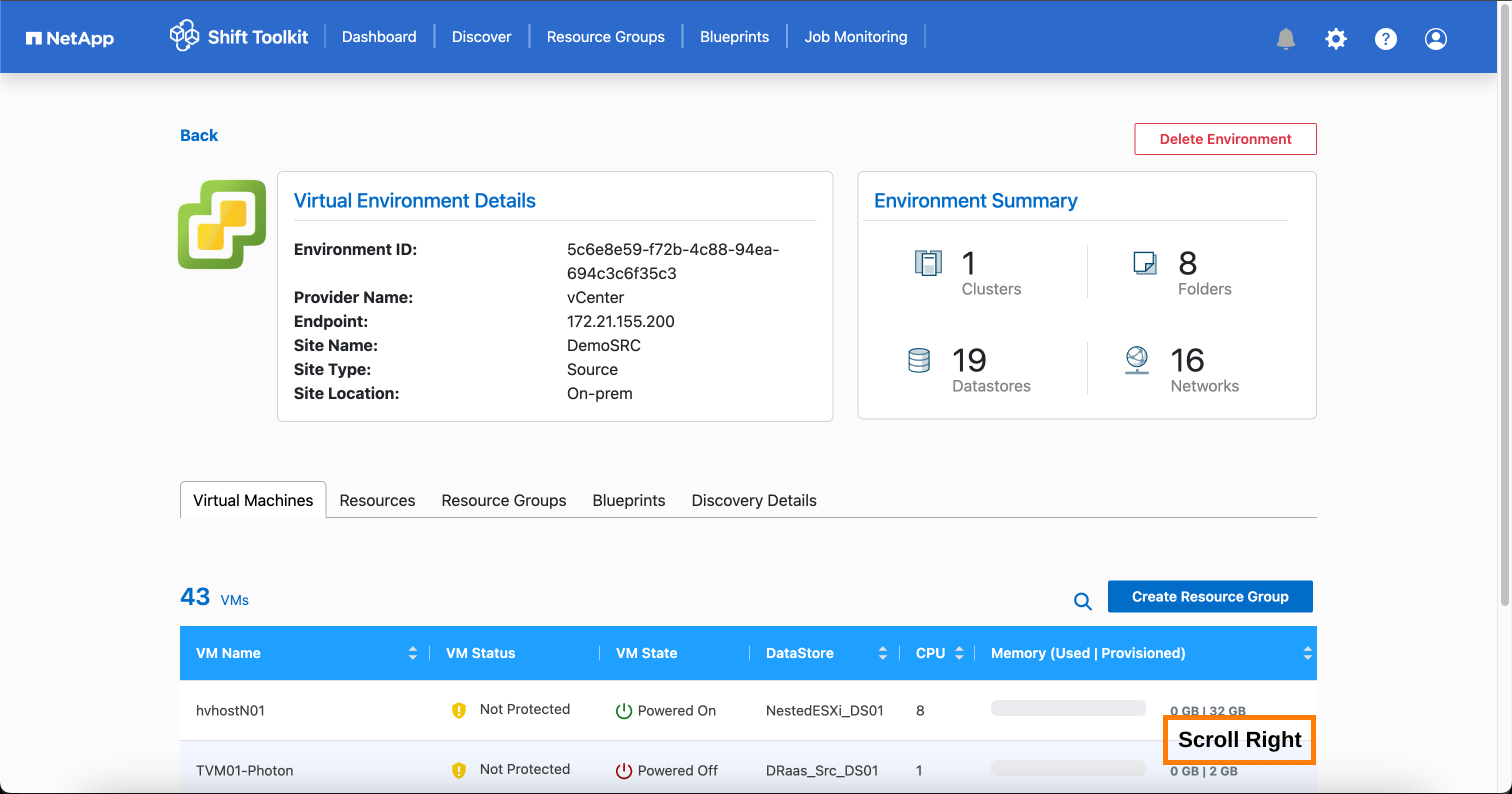Click TVM01-Photon Not Protected shield icon
Screen dimensions: 1512x794
tap(458, 770)
